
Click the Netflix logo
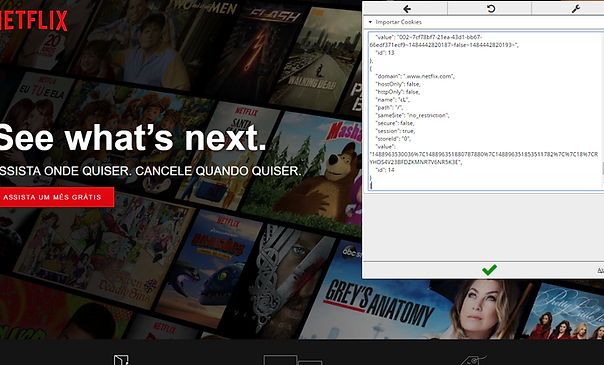(34, 21)
